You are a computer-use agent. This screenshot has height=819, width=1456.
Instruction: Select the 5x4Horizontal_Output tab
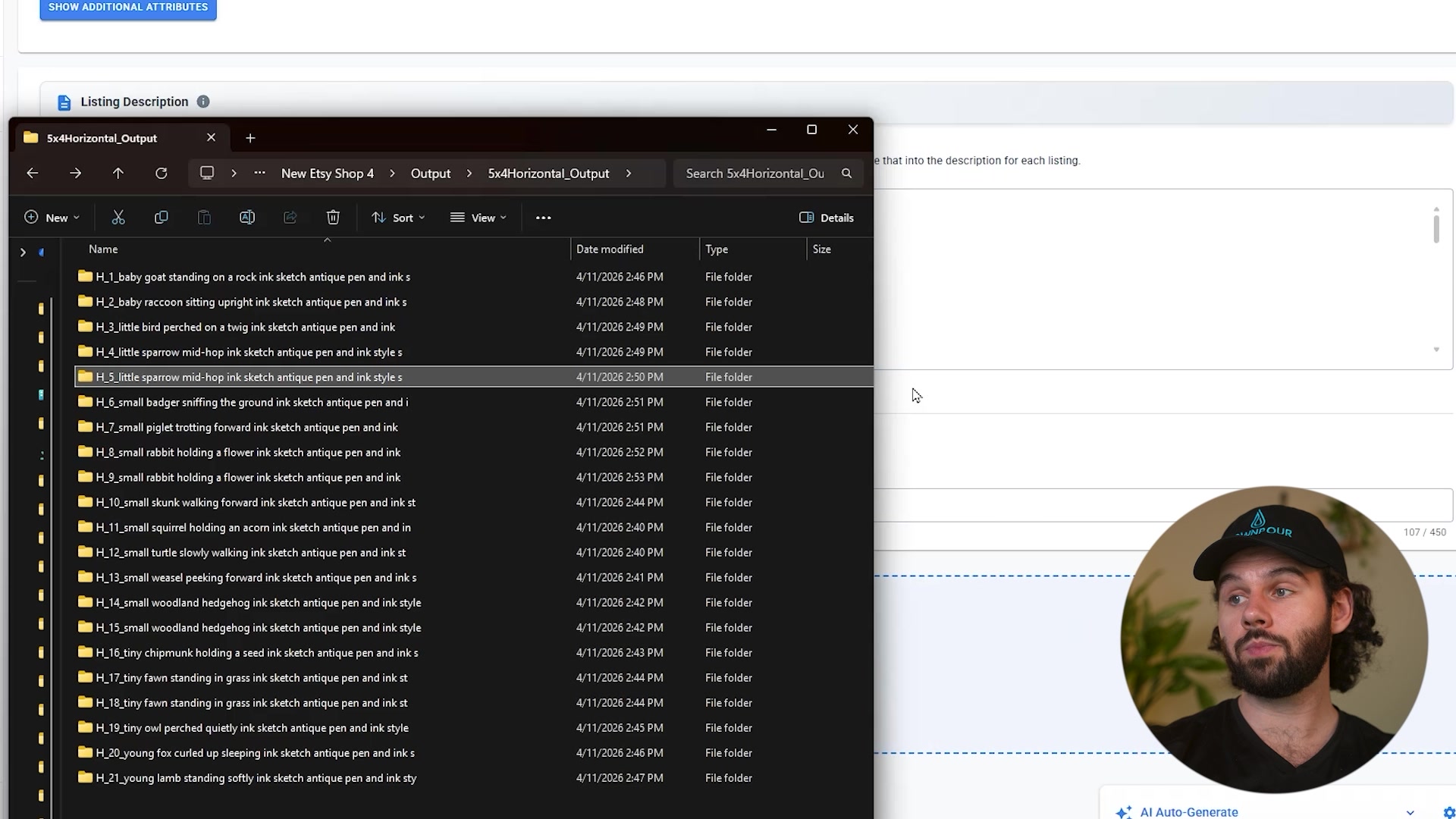102,138
